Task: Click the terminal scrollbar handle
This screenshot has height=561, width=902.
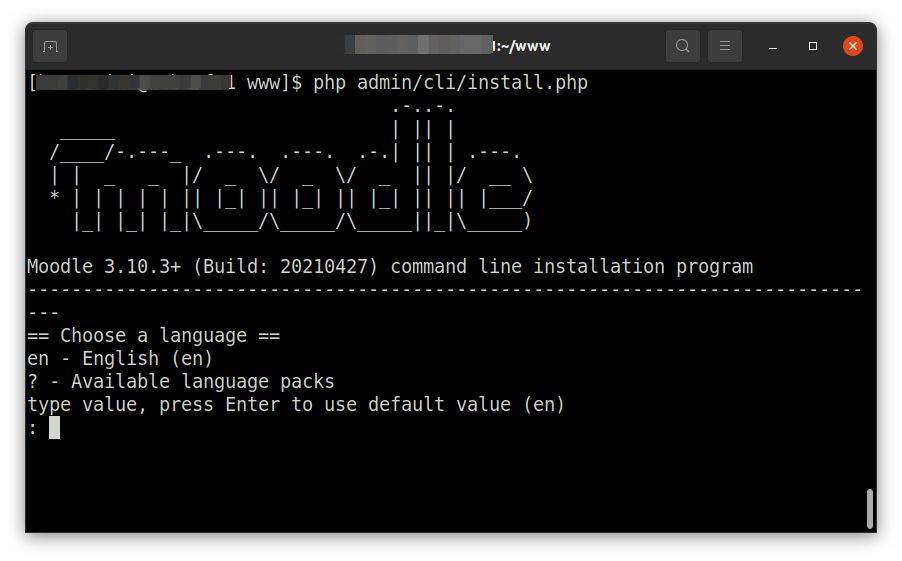Action: coord(870,509)
